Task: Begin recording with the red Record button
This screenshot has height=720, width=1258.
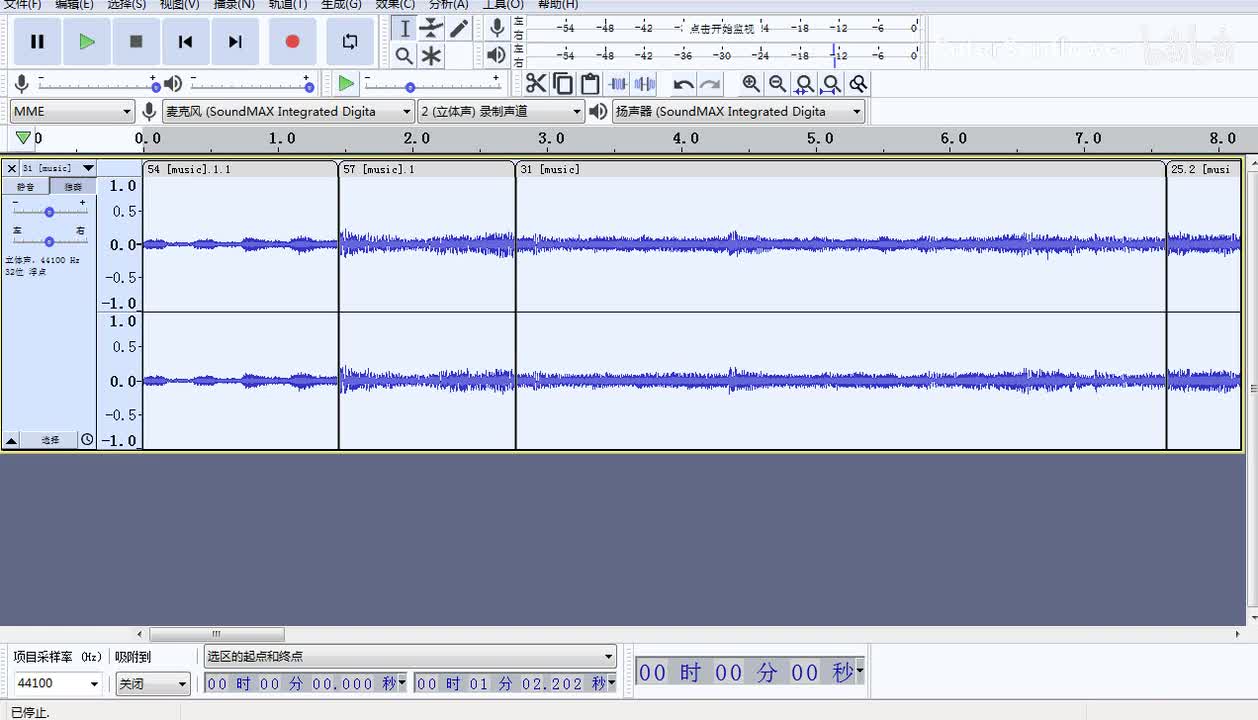Action: pos(292,41)
